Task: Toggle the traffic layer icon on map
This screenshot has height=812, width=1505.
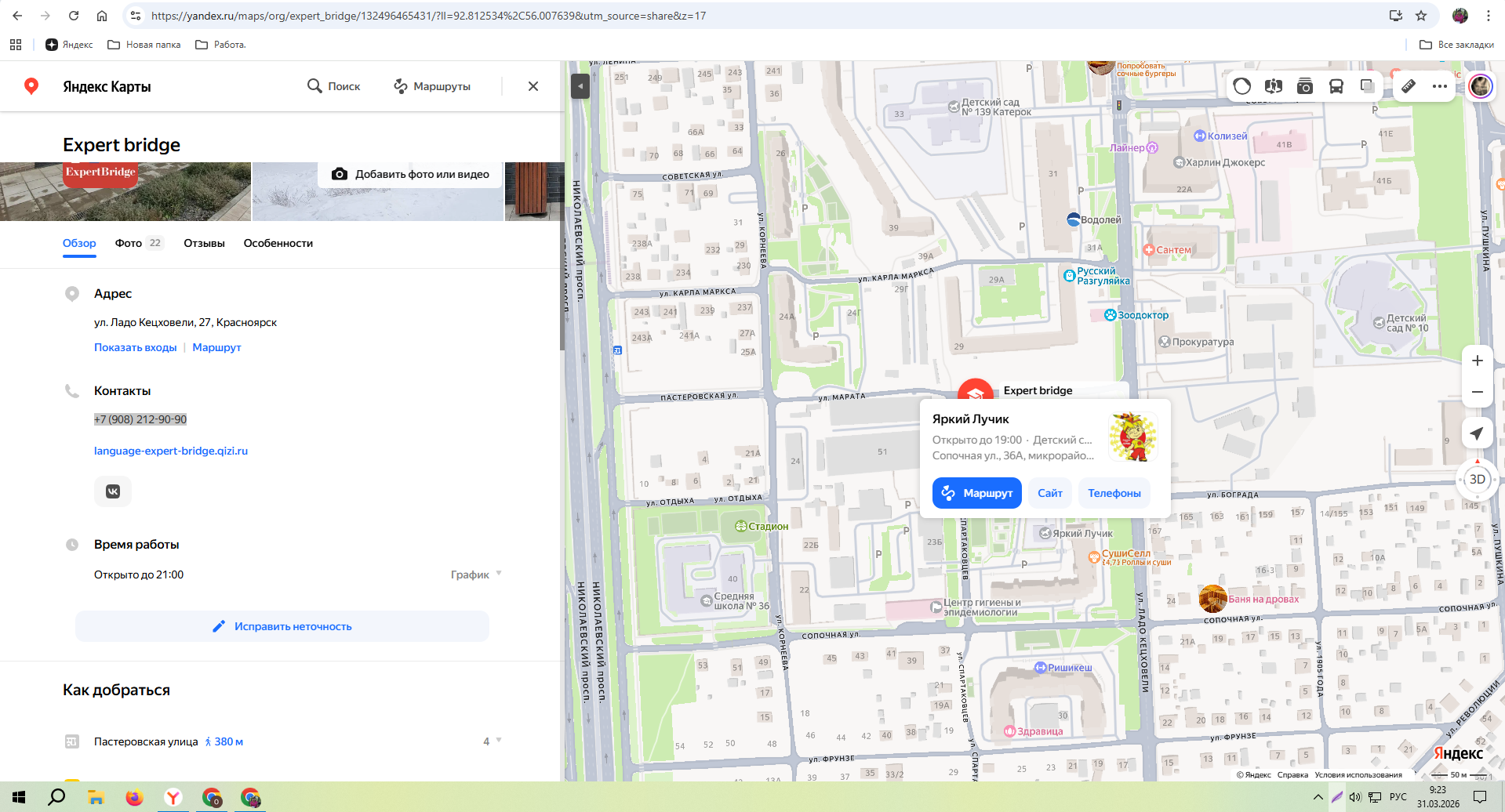Action: (x=1241, y=86)
